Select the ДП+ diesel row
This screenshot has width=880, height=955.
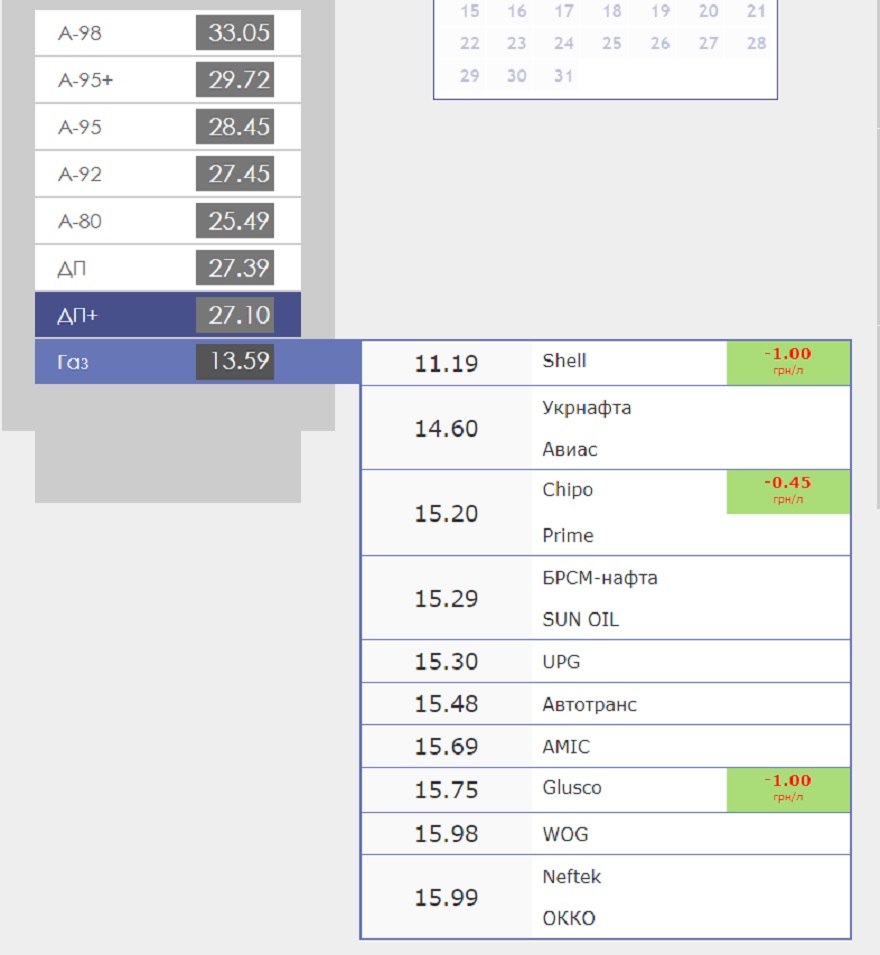click(167, 315)
